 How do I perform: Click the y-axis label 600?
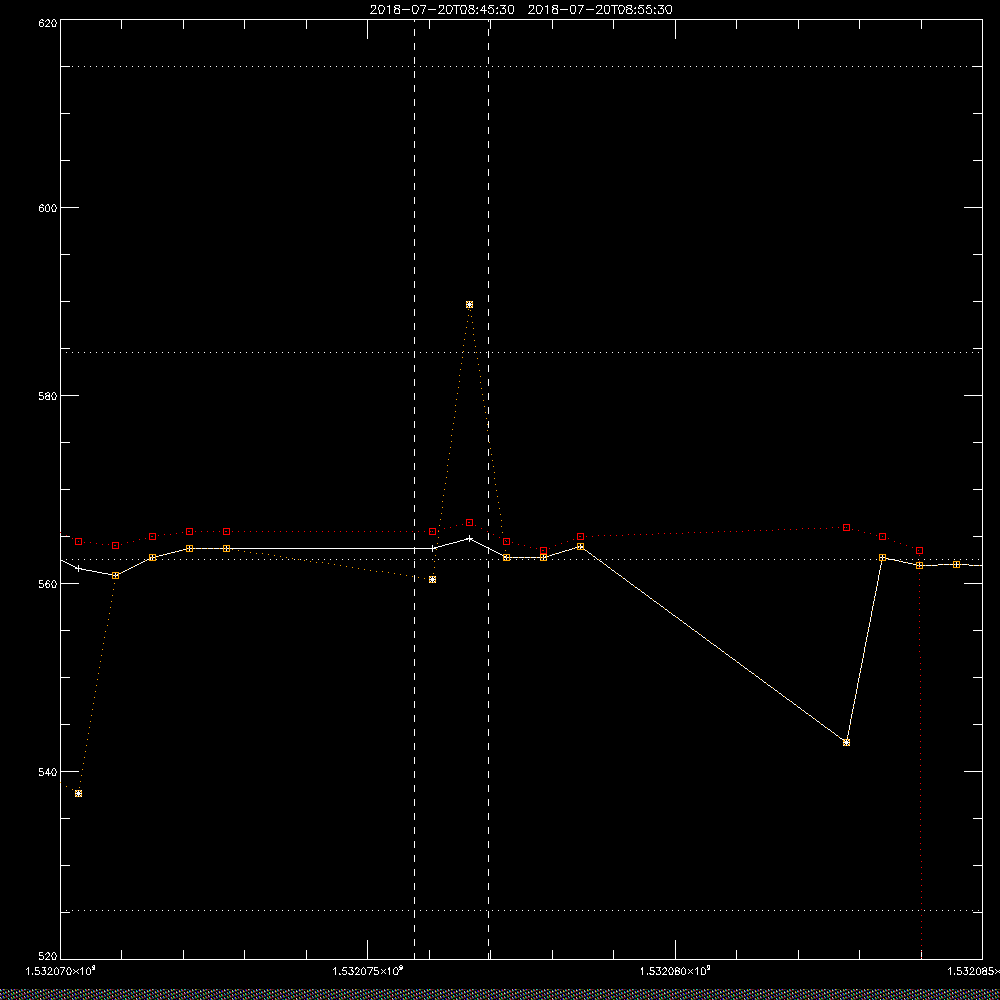pos(48,208)
